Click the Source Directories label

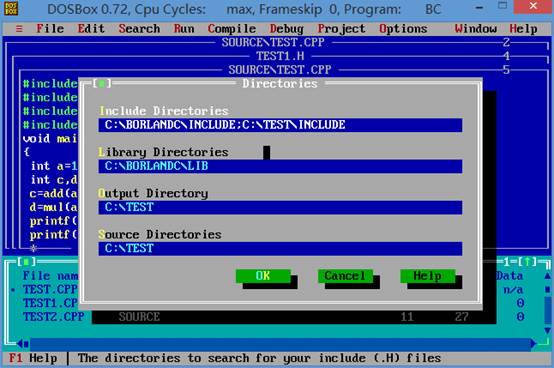160,235
